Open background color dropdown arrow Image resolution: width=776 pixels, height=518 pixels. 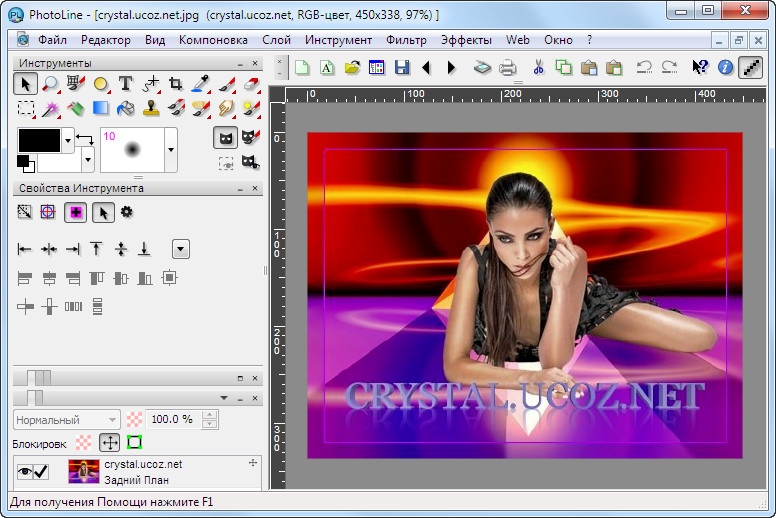88,160
